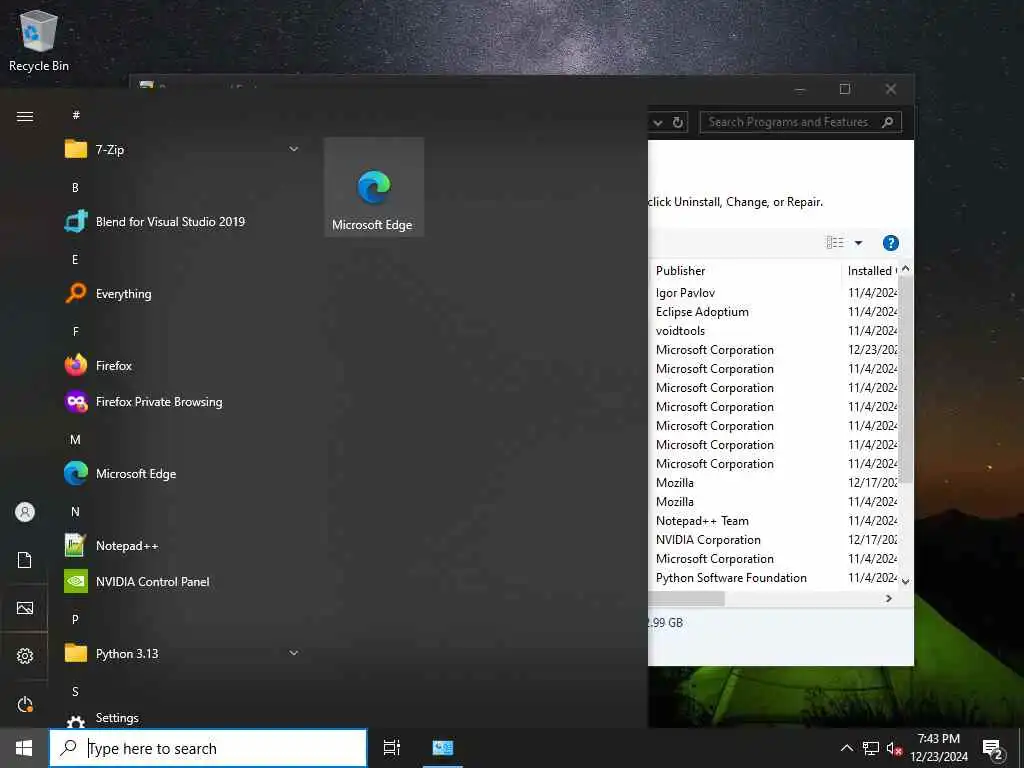Open Recycle Bin on the desktop
Viewport: 1024px width, 768px height.
point(39,40)
